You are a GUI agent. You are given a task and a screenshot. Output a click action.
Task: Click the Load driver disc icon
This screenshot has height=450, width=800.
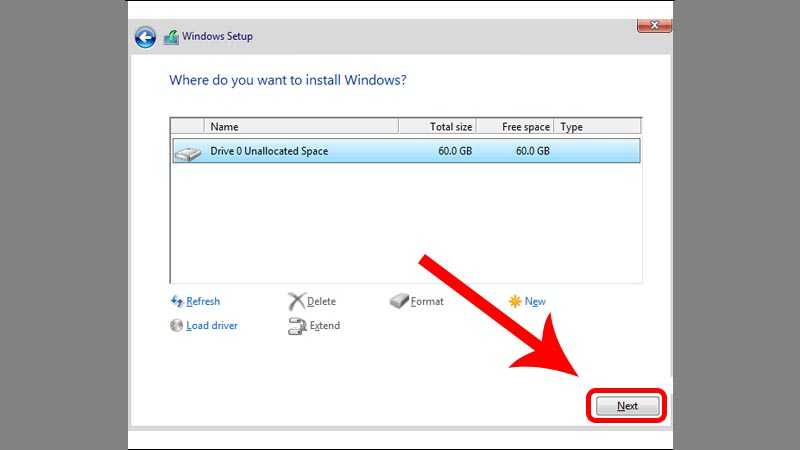tap(176, 326)
